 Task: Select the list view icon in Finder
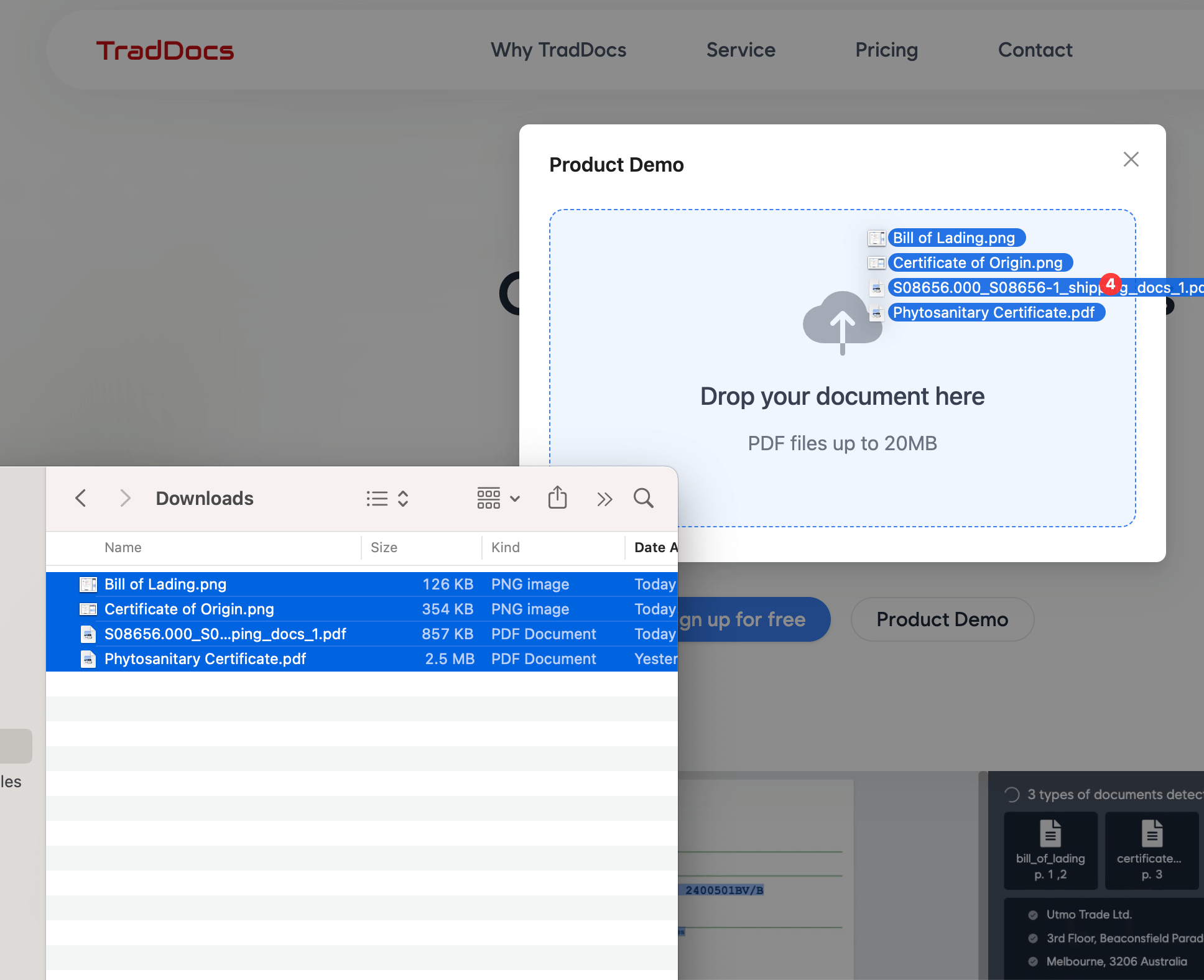tap(376, 498)
